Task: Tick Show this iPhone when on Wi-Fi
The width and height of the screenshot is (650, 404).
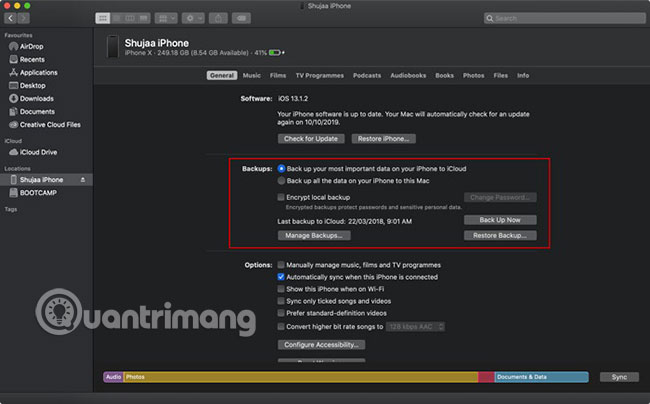Action: point(281,289)
